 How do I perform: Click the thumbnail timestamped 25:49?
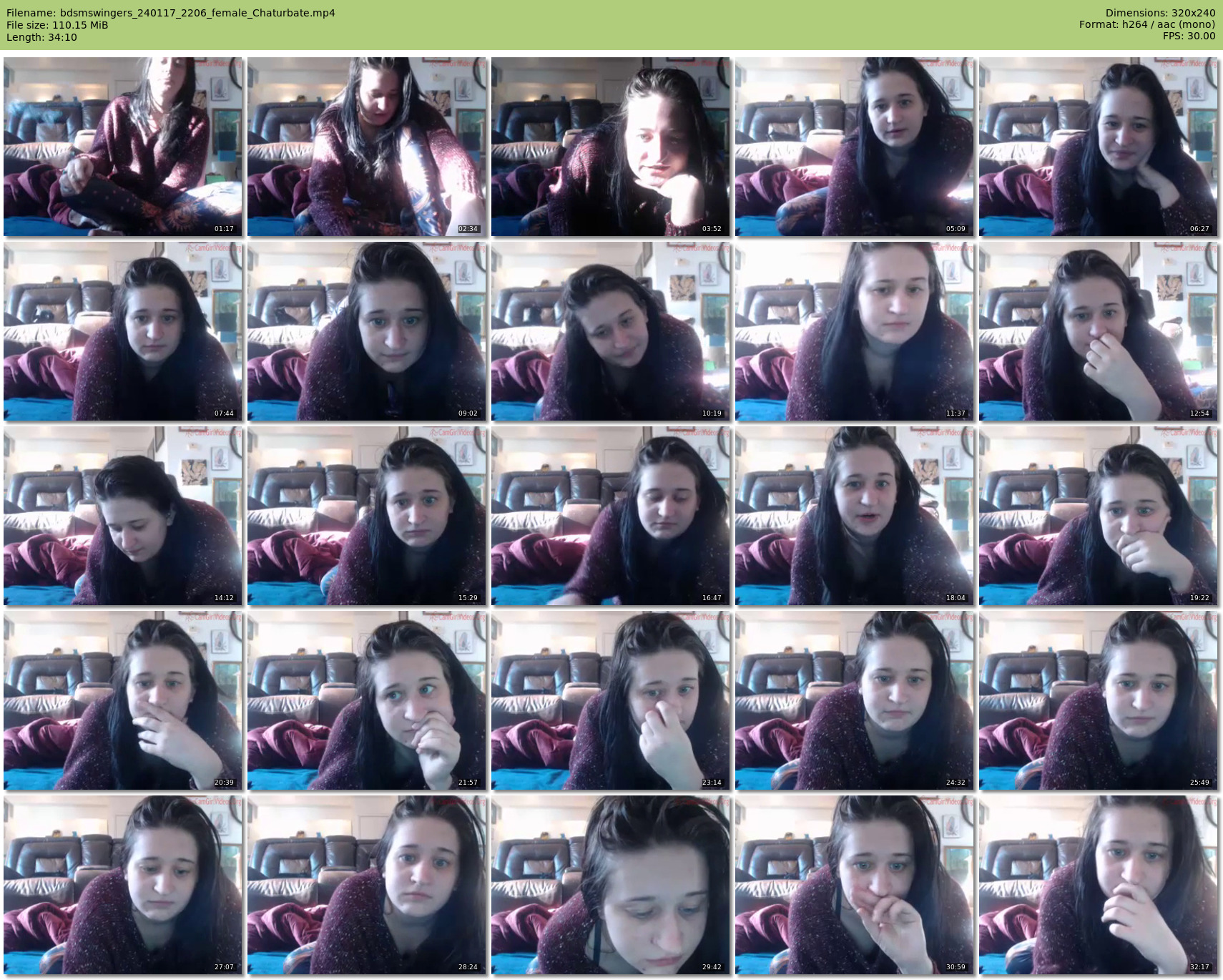coord(1099,700)
